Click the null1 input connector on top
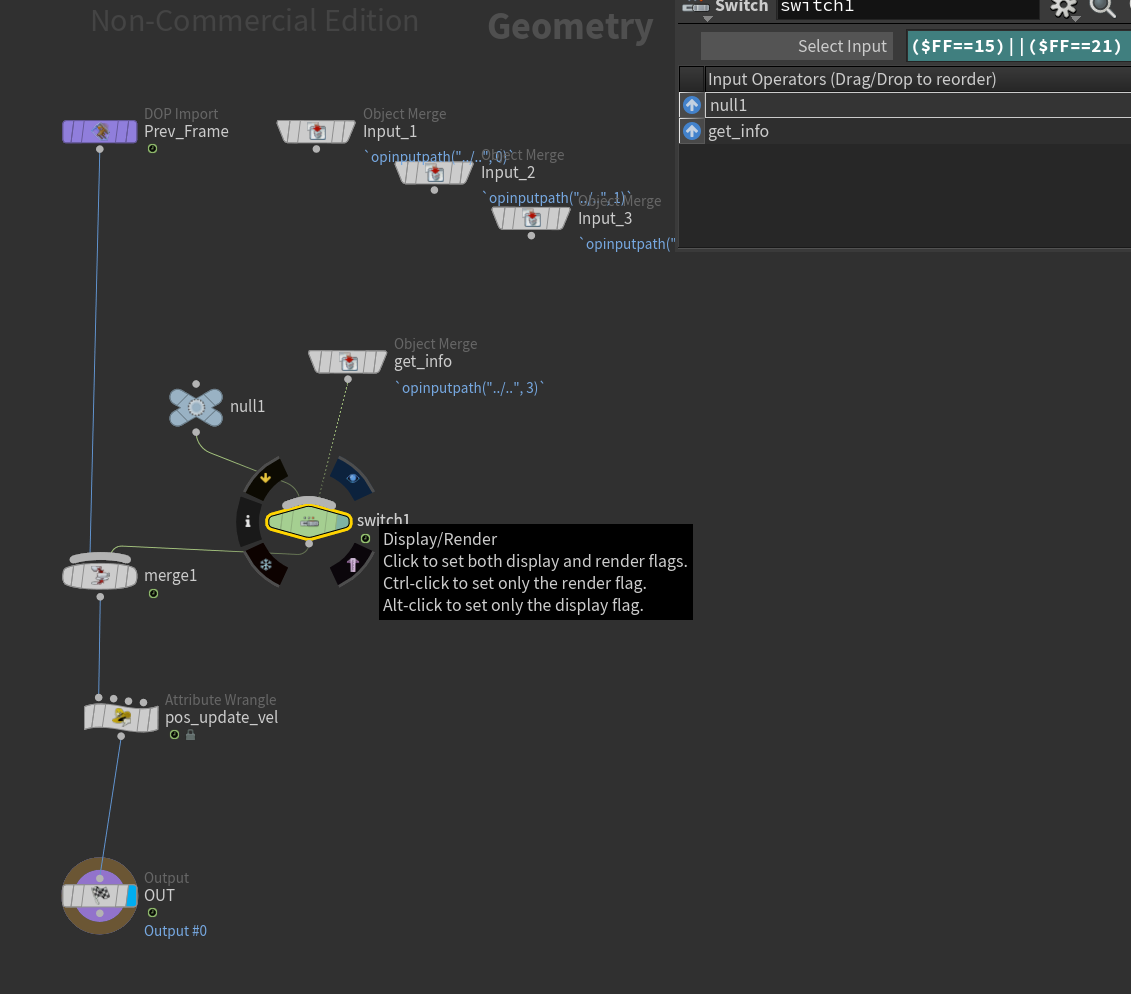Image resolution: width=1131 pixels, height=994 pixels. 196,384
